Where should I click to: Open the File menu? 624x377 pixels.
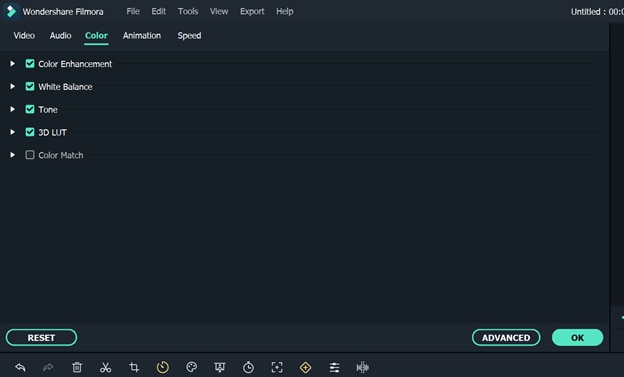tap(133, 12)
